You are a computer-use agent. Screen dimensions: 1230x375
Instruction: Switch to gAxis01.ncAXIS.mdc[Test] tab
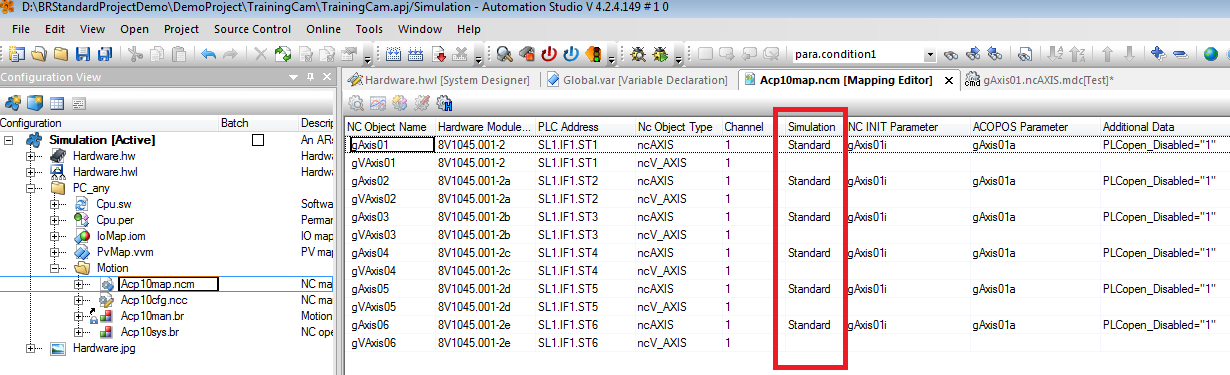(1039, 80)
